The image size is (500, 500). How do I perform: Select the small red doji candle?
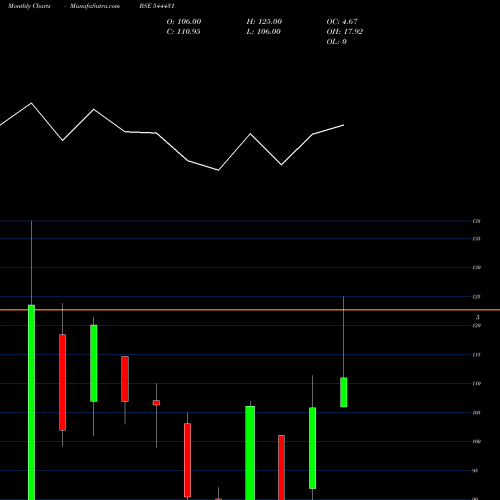point(156,403)
